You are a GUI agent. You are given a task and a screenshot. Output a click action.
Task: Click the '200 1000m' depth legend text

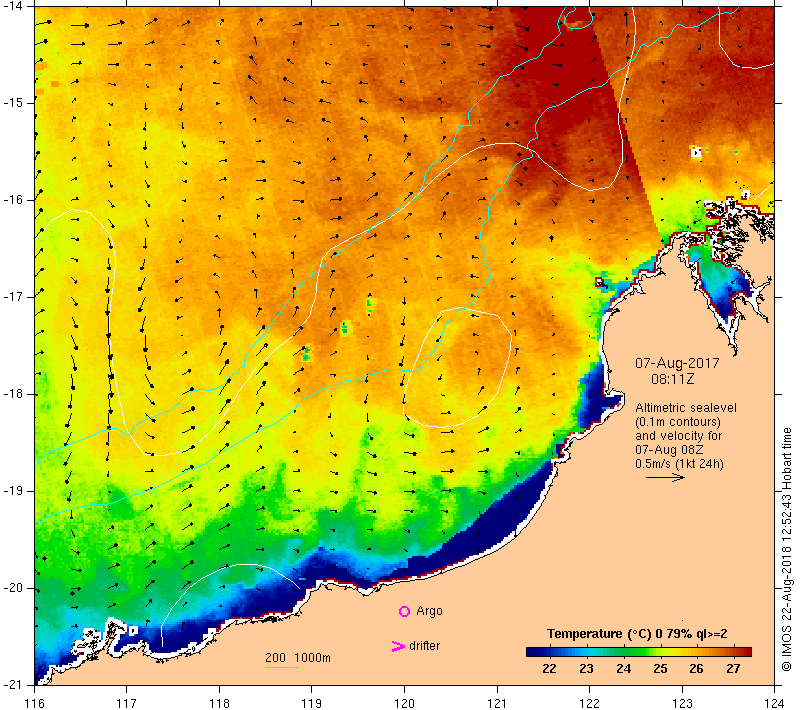[298, 658]
